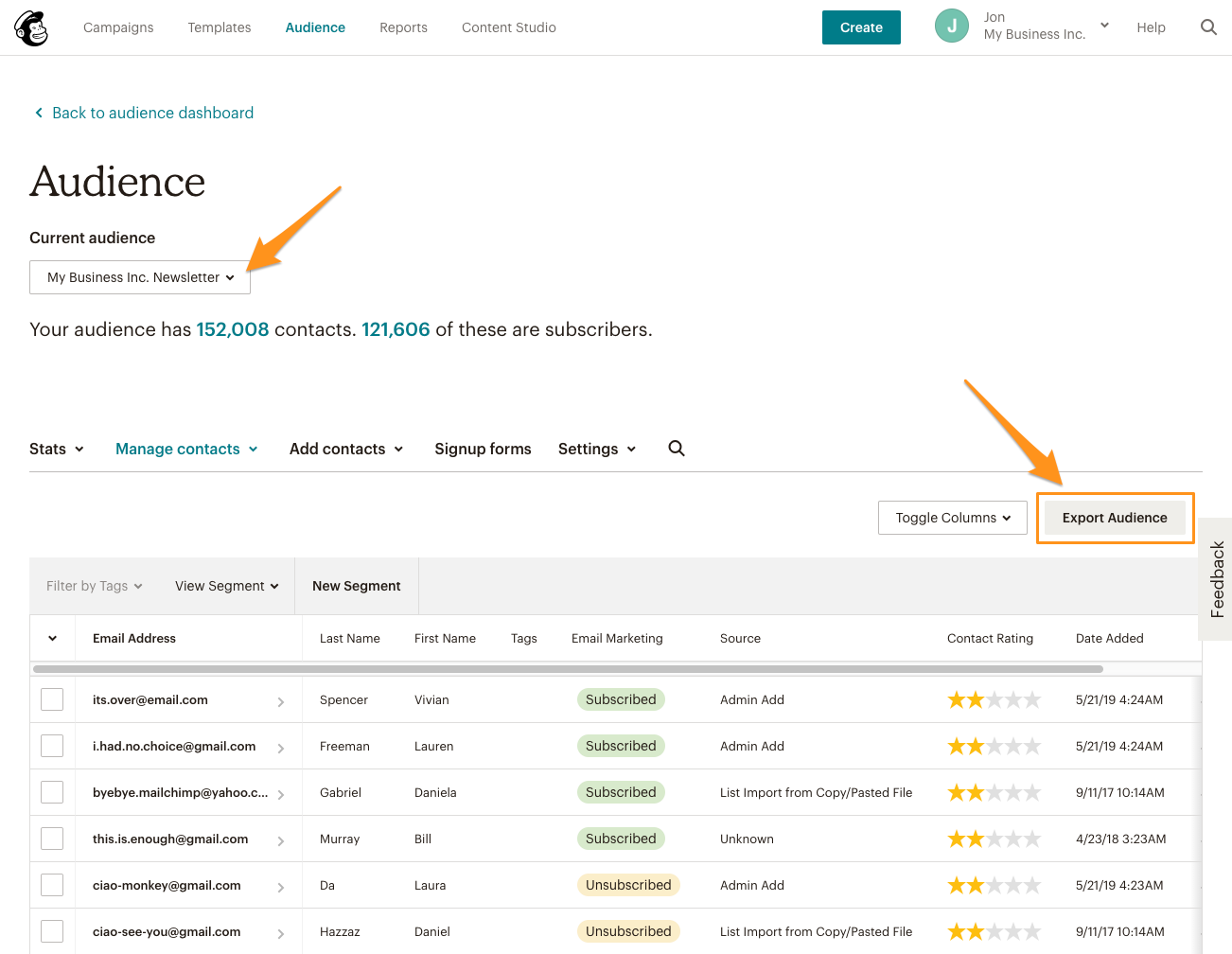Open the top-right global search icon
This screenshot has height=954, width=1232.
click(1208, 27)
